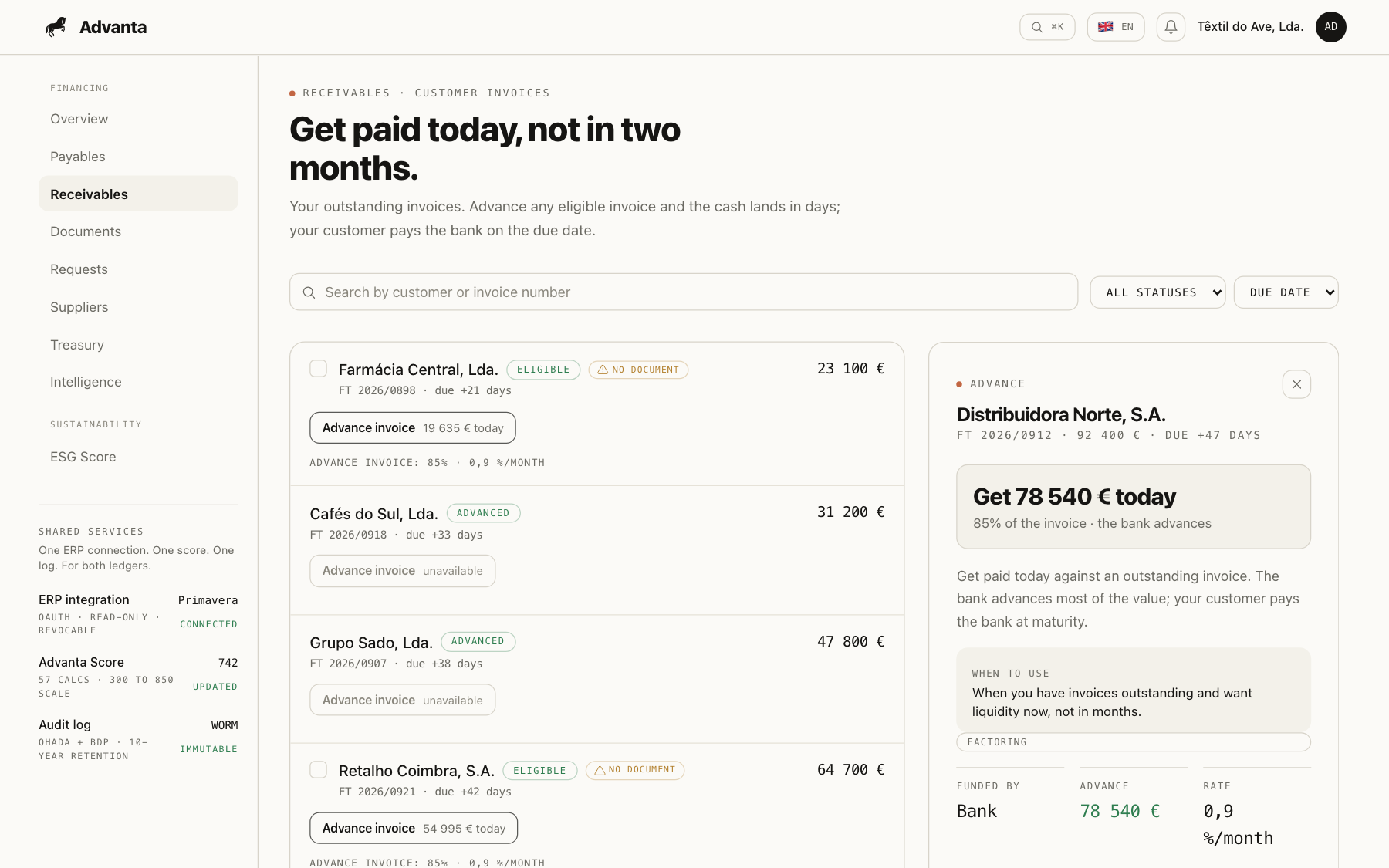Click the Immutable status for Audit log
The image size is (1389, 868).
click(208, 749)
